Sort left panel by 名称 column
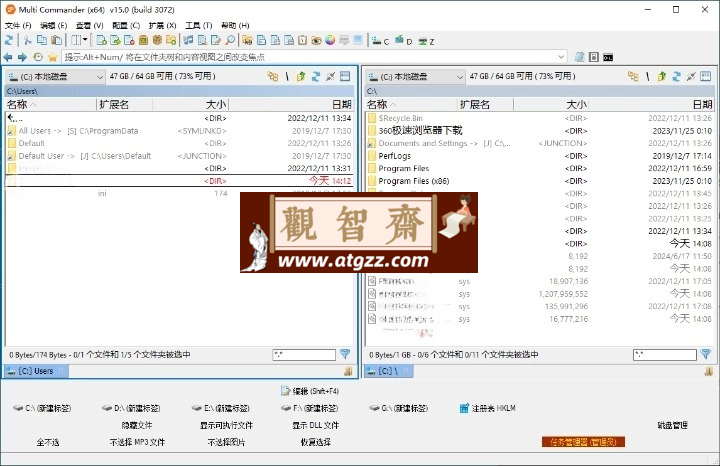The width and height of the screenshot is (720, 466). pos(51,105)
